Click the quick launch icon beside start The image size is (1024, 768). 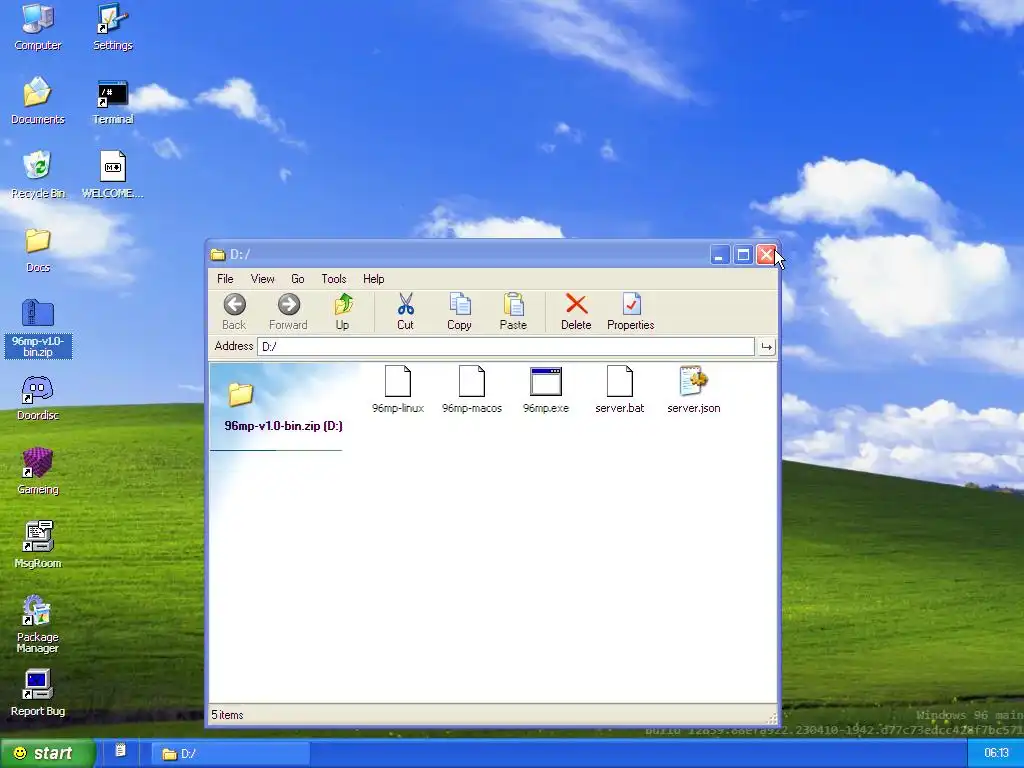(120, 751)
